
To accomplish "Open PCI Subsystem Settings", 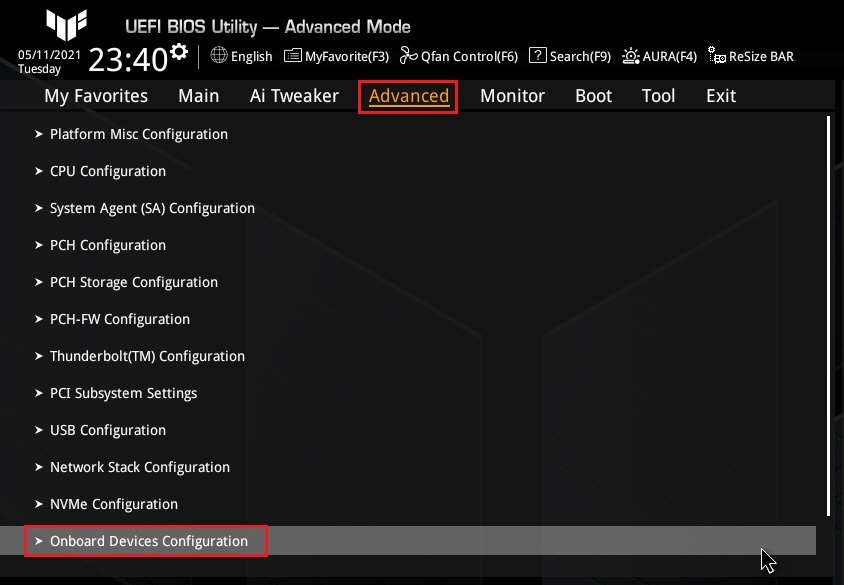I will coord(123,393).
